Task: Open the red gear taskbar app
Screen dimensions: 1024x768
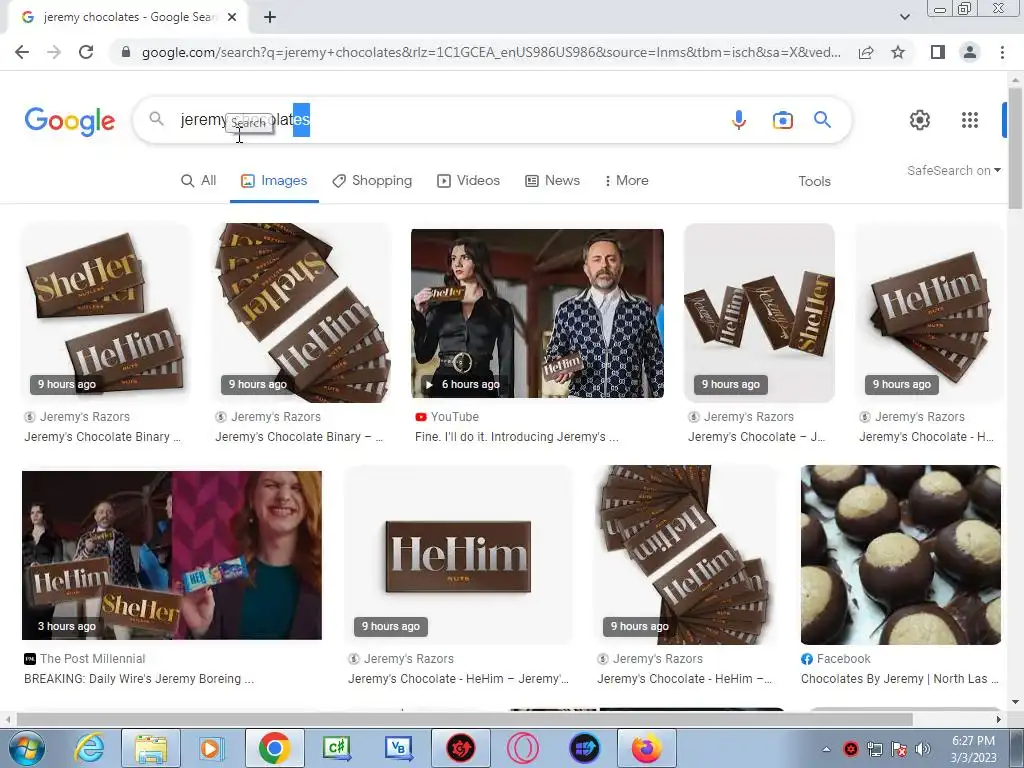Action: (x=460, y=748)
